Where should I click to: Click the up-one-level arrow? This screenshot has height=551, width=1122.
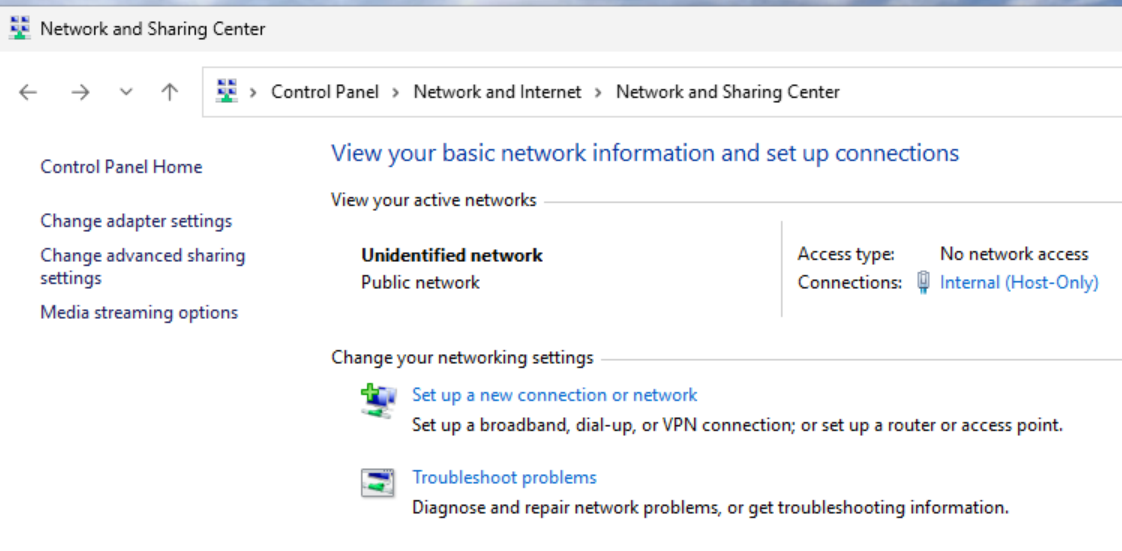(170, 92)
